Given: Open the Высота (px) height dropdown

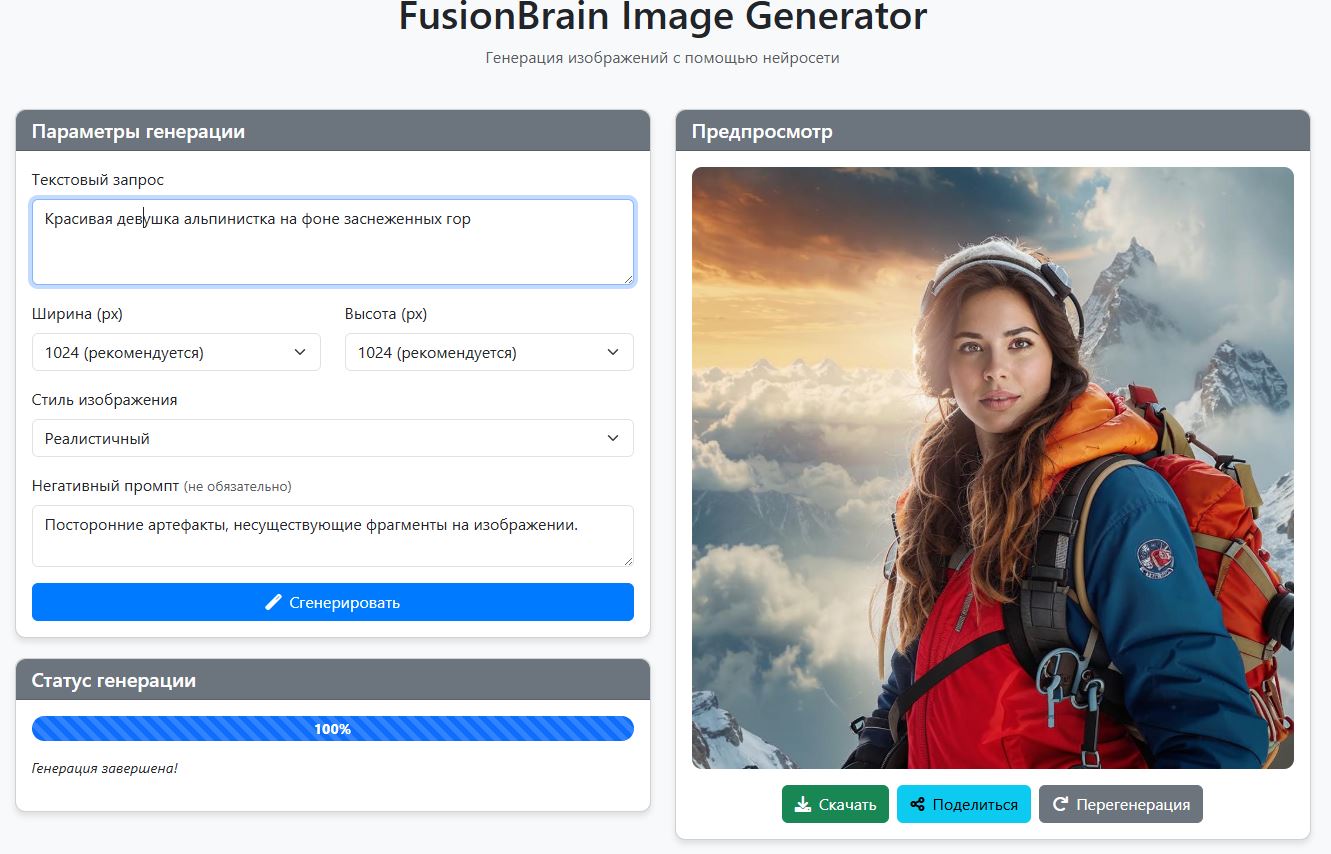Looking at the screenshot, I should click(489, 352).
